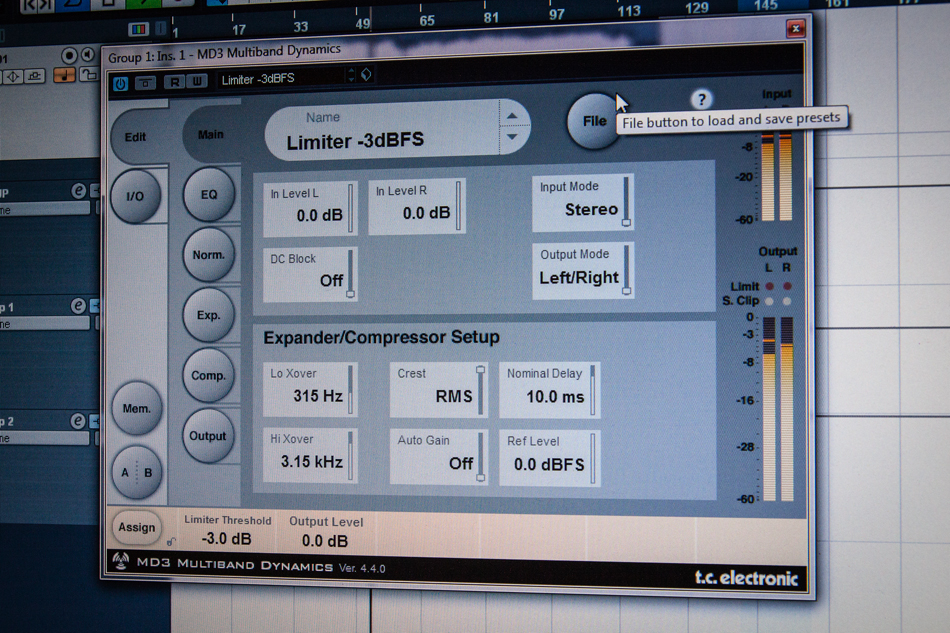The image size is (950, 633).
Task: Step to next preset with Name down arrow
Action: coord(512,137)
